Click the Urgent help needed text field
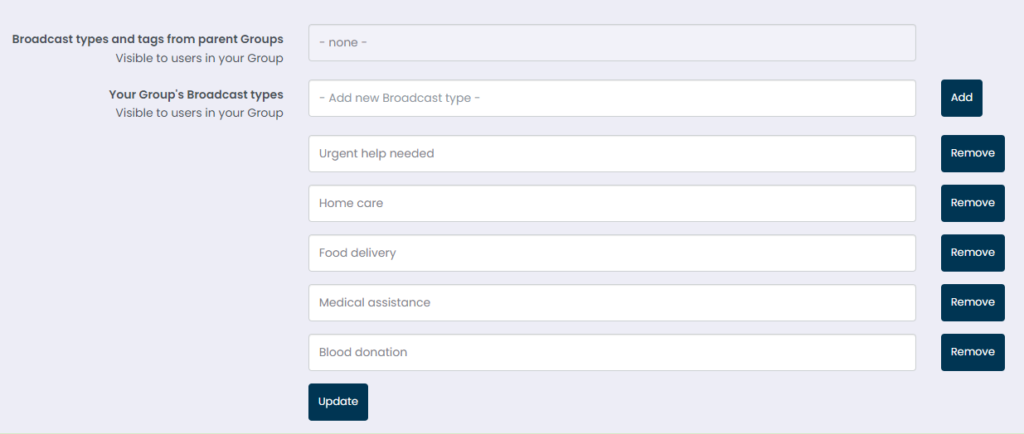Screen dimensions: 1024x434 click(611, 154)
